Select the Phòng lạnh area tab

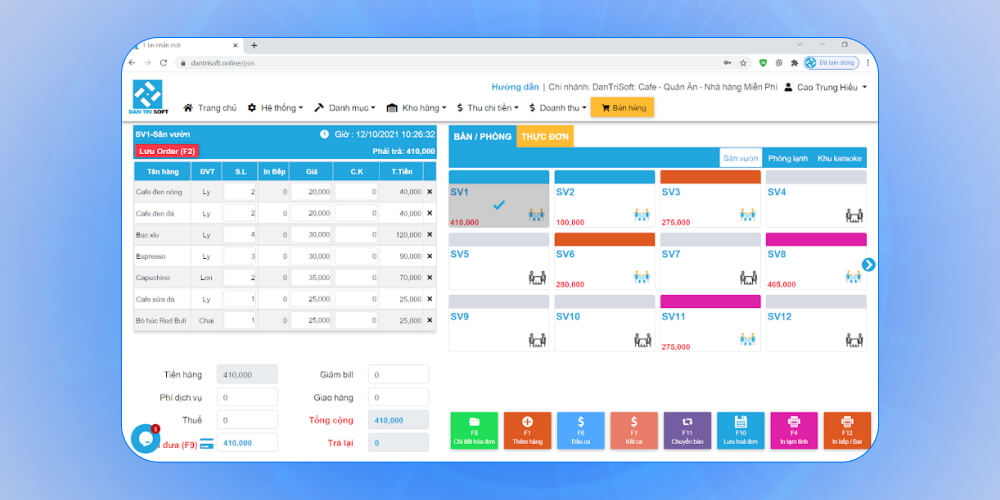787,159
